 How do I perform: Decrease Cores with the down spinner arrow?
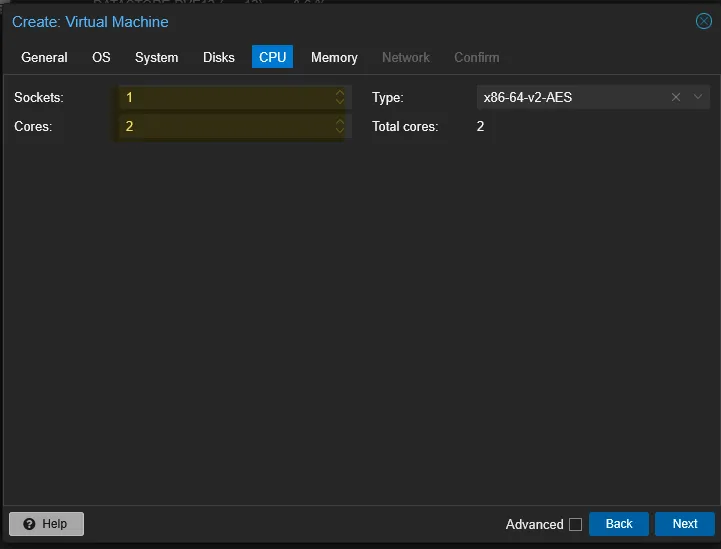point(340,131)
